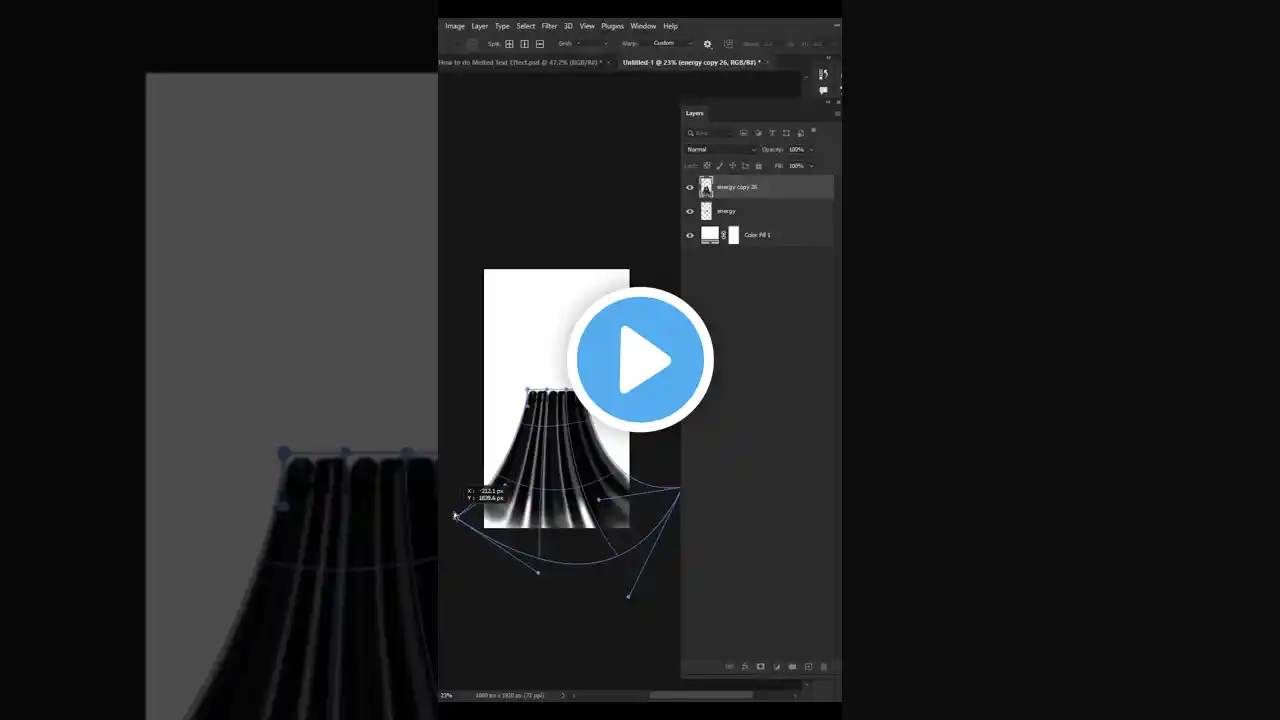The height and width of the screenshot is (720, 1280).
Task: Filter layers by smart objects icon
Action: click(x=800, y=133)
